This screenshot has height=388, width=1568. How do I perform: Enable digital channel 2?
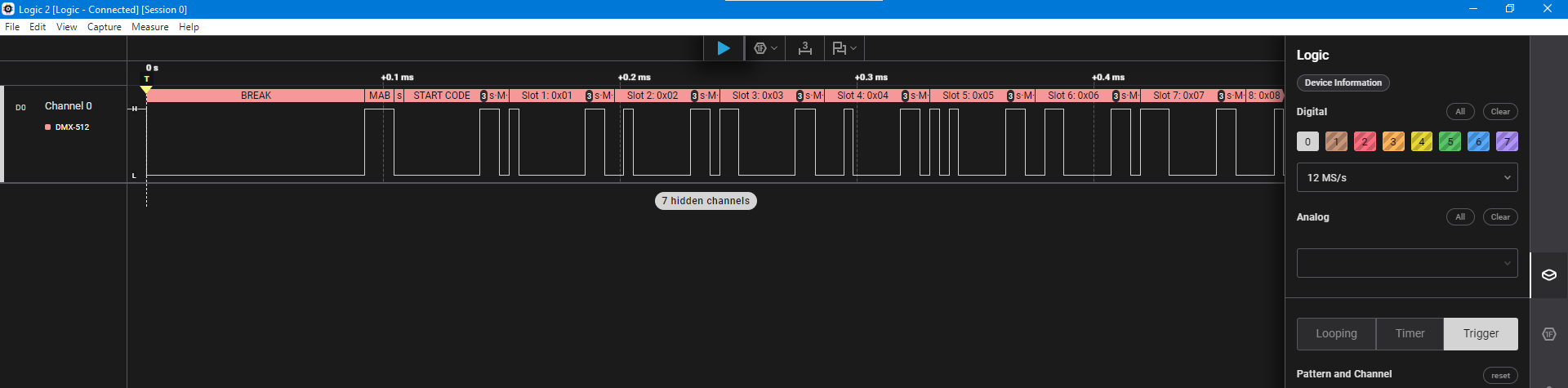pos(1365,141)
